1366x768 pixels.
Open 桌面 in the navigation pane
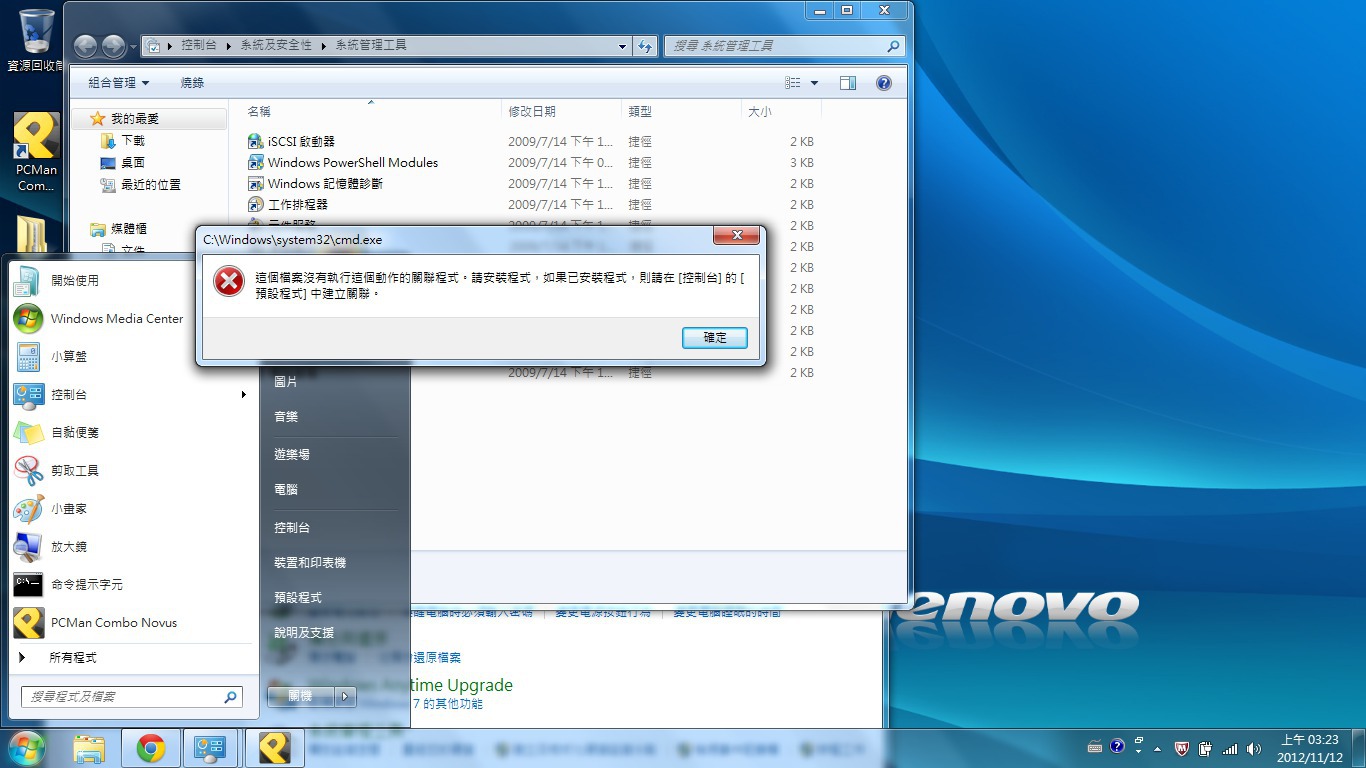[133, 163]
